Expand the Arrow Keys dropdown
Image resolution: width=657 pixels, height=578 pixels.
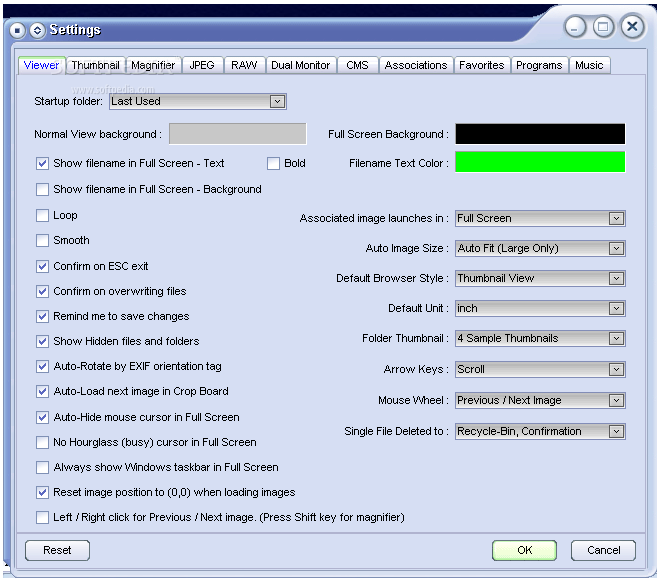pyautogui.click(x=540, y=370)
